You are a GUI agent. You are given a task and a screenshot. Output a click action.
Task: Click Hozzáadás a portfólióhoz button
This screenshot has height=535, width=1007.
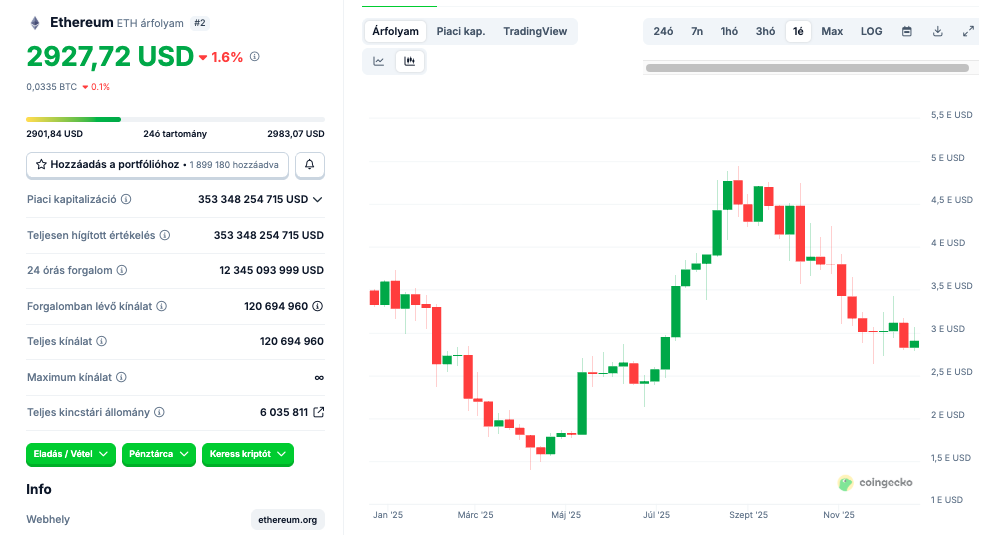(157, 165)
